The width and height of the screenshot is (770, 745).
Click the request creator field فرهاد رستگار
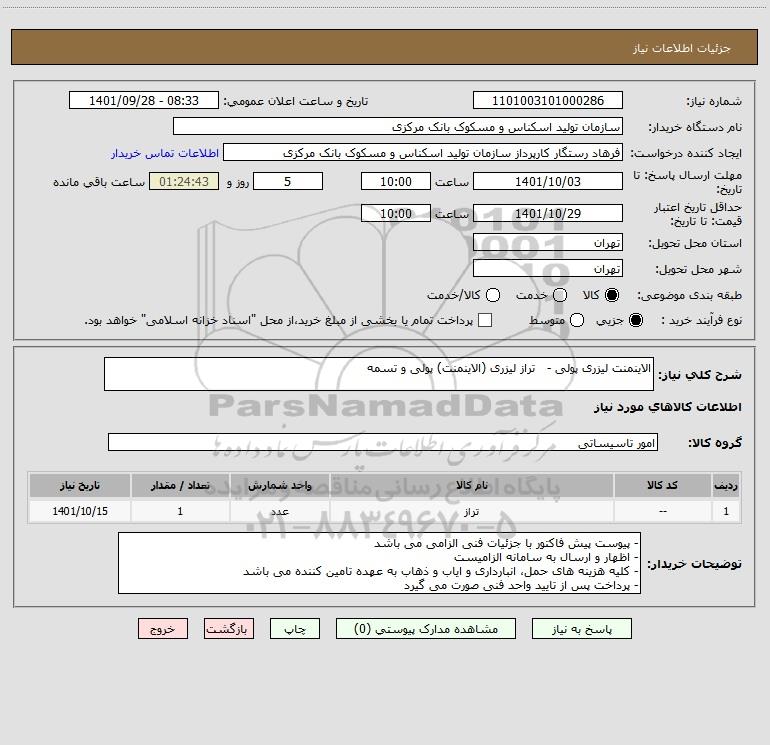(423, 153)
